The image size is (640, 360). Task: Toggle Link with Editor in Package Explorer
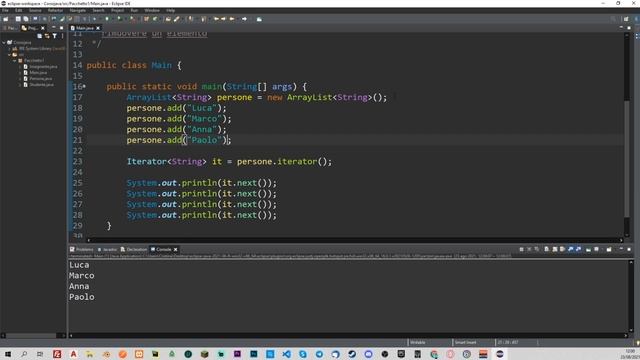(47, 36)
